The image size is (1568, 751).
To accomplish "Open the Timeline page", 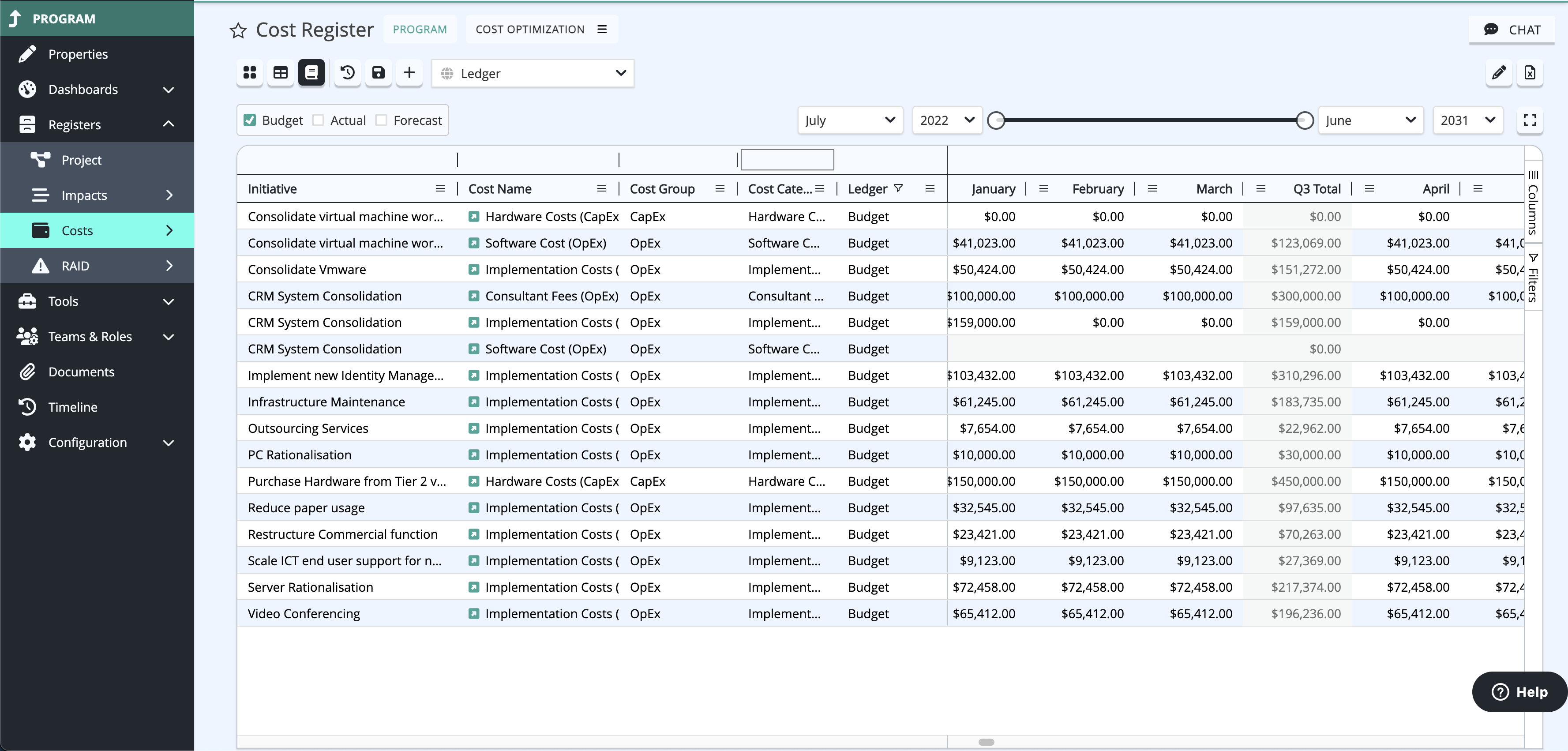I will [98, 407].
